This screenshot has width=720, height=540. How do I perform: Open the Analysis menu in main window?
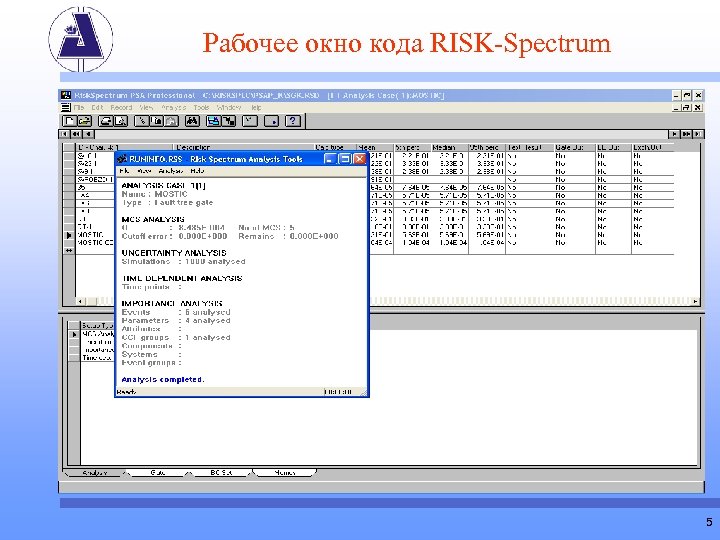[x=174, y=107]
